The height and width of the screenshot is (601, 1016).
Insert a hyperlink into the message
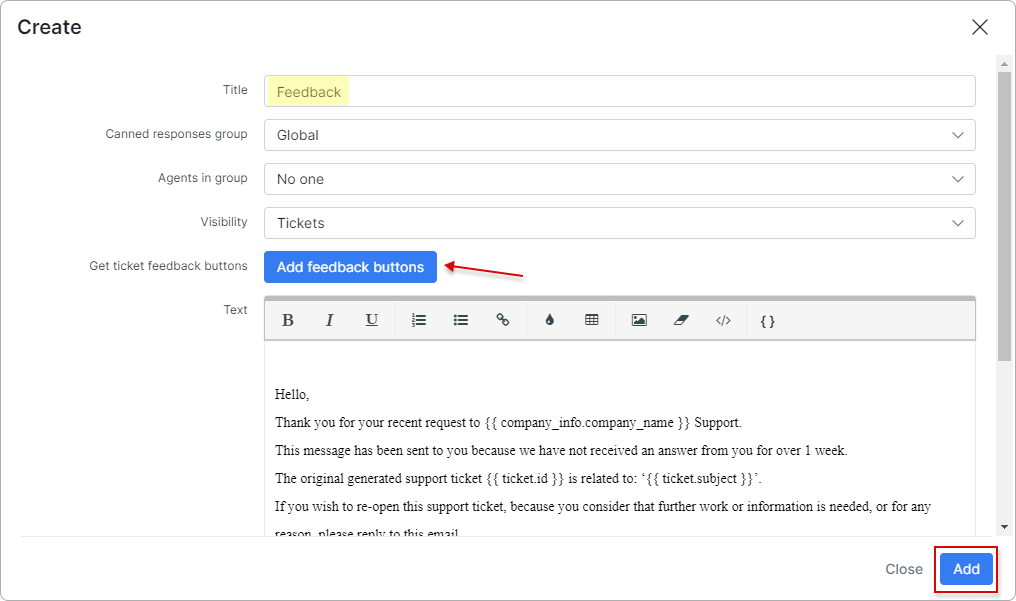click(x=503, y=320)
